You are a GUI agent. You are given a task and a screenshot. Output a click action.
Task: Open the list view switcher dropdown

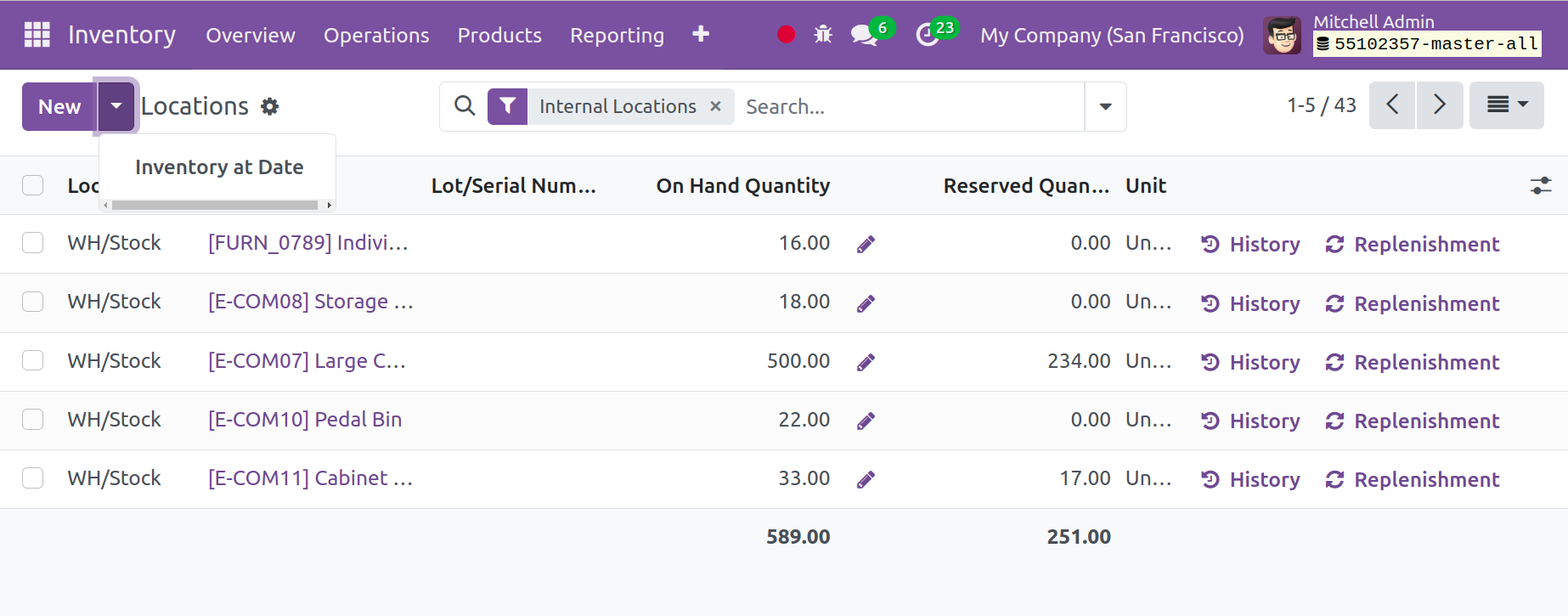(1506, 105)
